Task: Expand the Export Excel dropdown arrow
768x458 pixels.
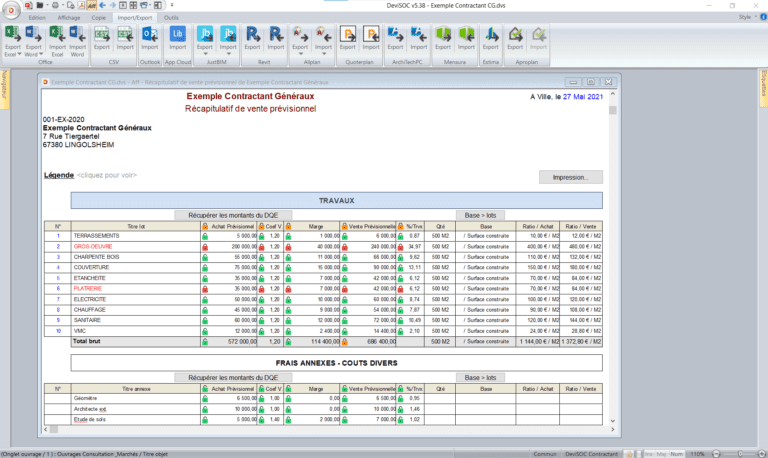Action: pos(19,54)
